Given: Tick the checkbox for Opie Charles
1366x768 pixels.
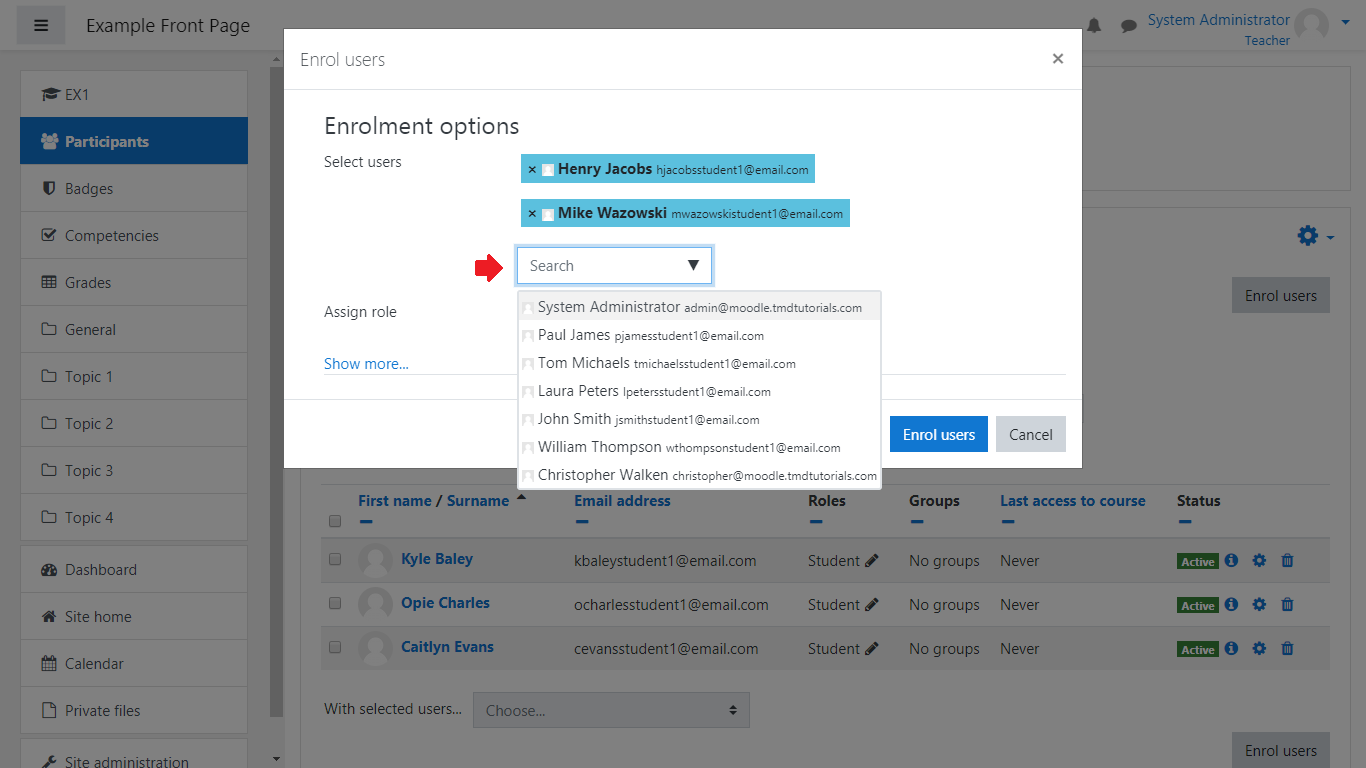Looking at the screenshot, I should pyautogui.click(x=335, y=604).
